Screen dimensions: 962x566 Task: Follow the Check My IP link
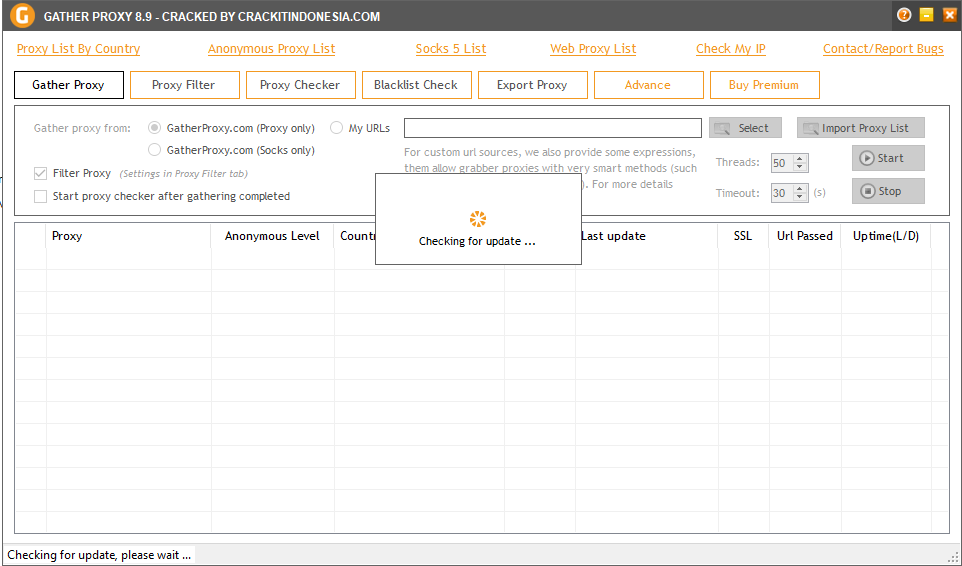[730, 49]
